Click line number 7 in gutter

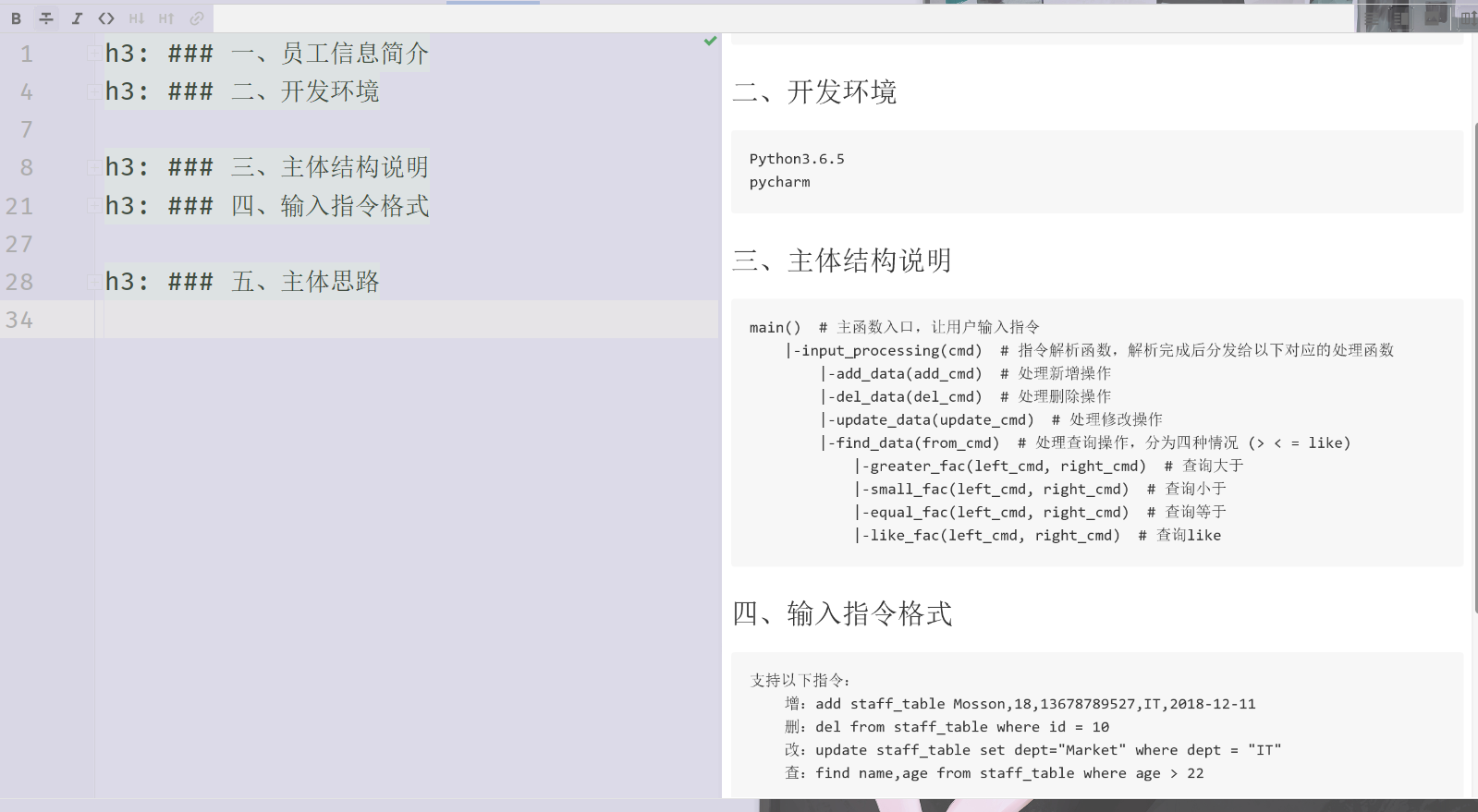[27, 130]
